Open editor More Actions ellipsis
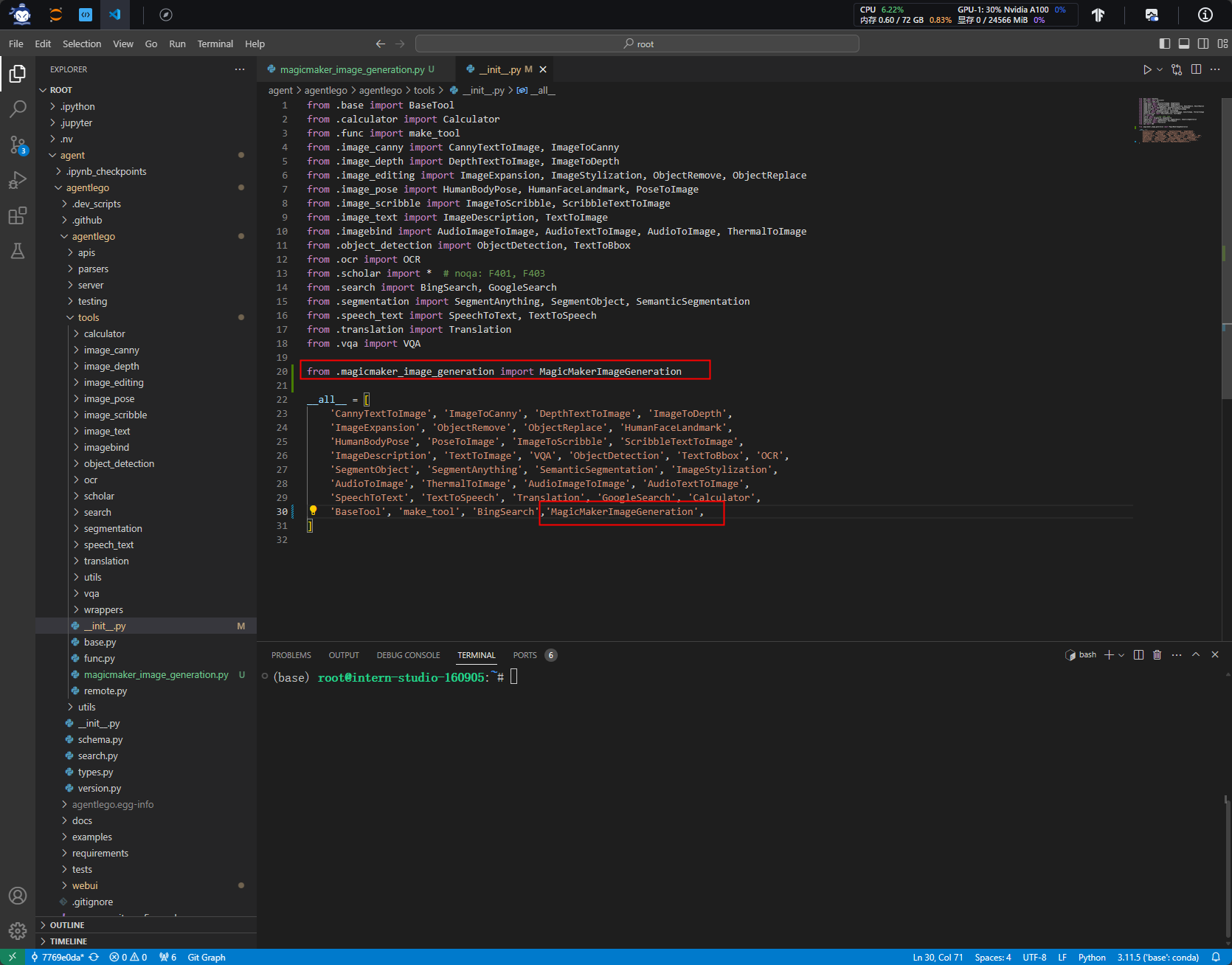Viewport: 1232px width, 965px height. 1215,69
